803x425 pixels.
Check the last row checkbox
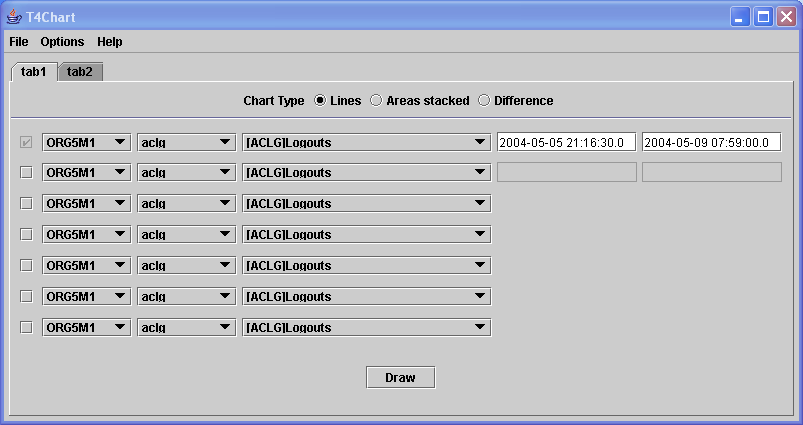pos(26,327)
